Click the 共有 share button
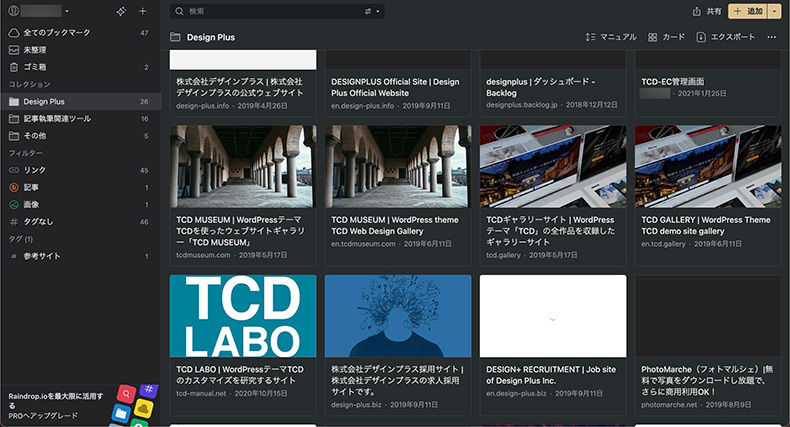Image resolution: width=790 pixels, height=427 pixels. (x=707, y=11)
